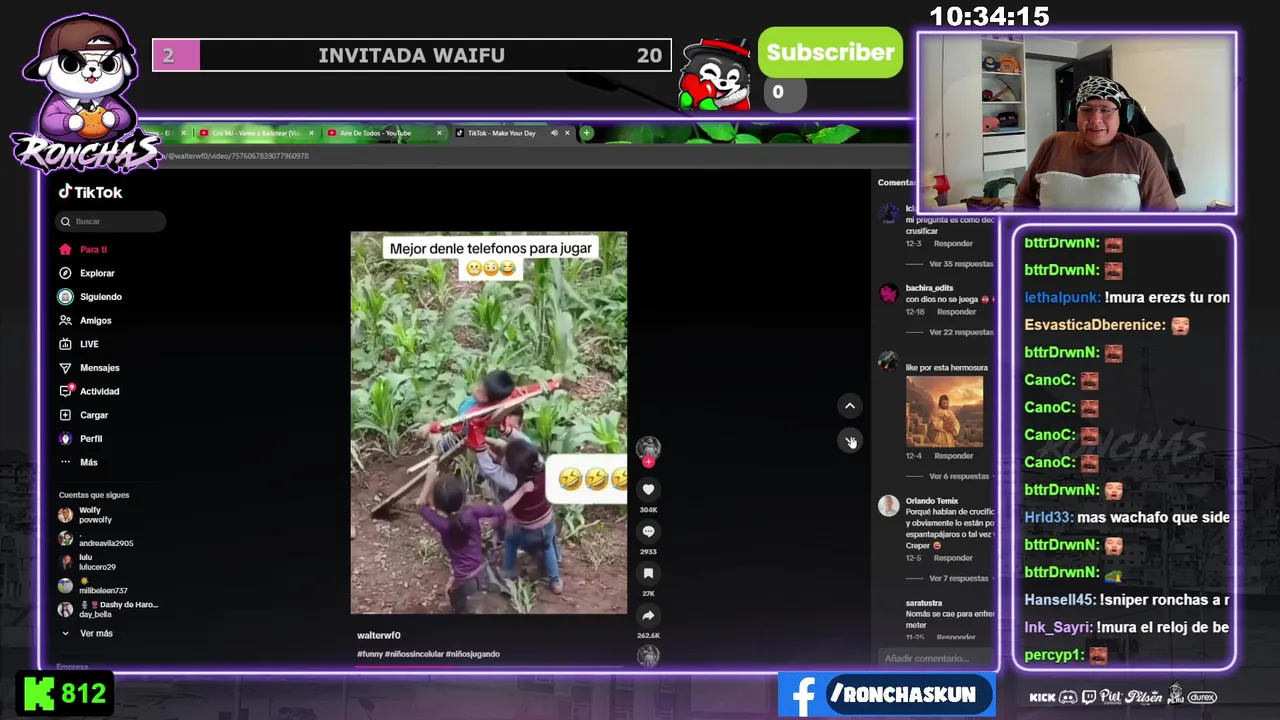Open Jesus image in comment
Screen dimensions: 1280x720
click(944, 411)
